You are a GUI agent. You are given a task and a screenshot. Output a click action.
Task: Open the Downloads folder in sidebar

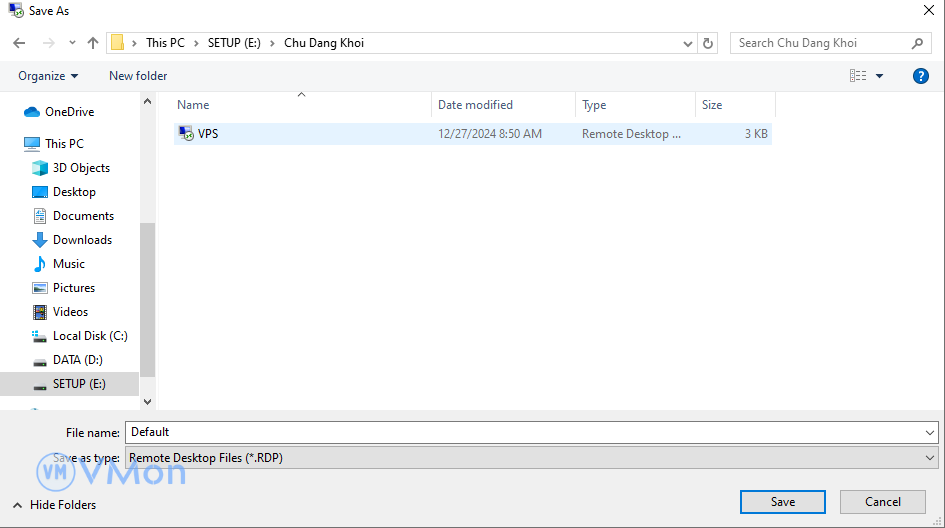click(x=82, y=240)
